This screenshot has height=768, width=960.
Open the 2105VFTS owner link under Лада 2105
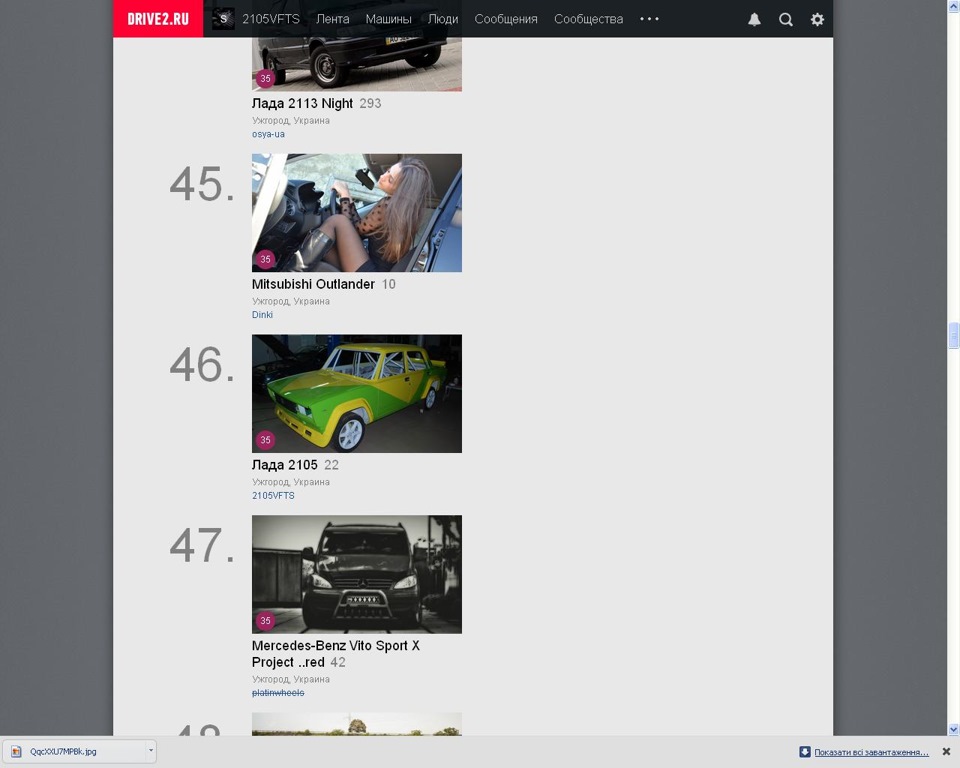click(273, 495)
